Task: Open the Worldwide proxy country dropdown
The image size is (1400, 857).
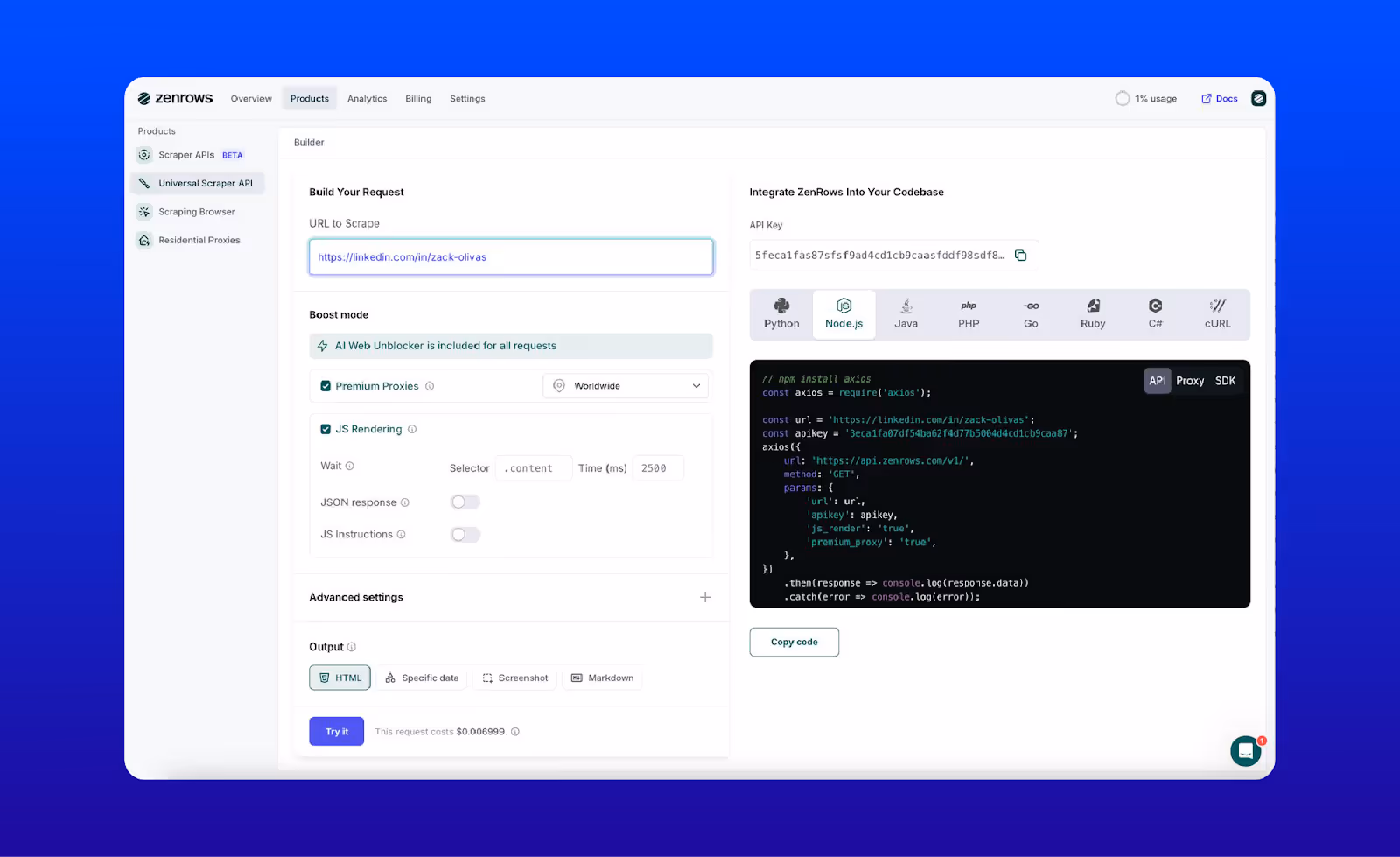Action: (626, 386)
